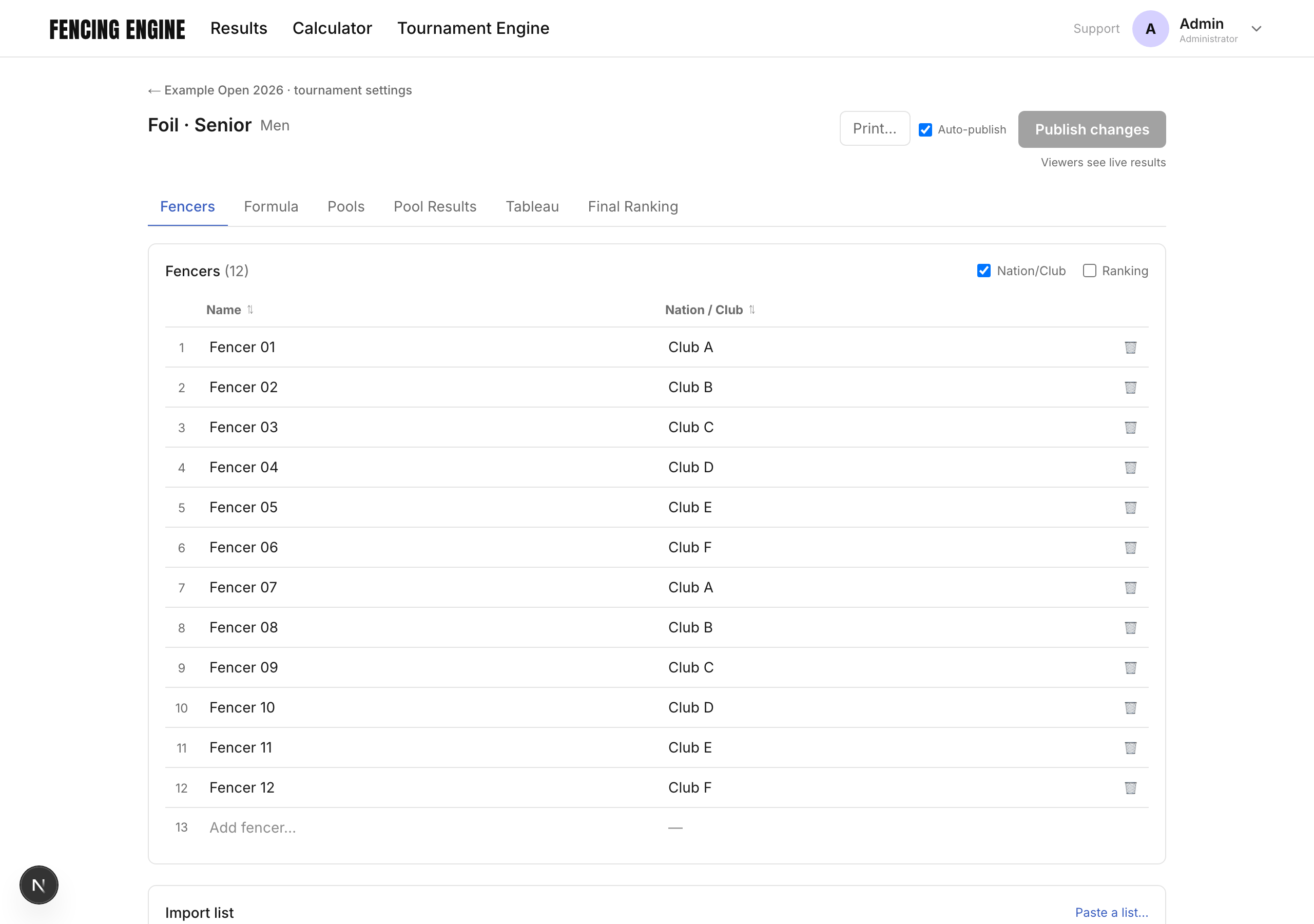This screenshot has width=1314, height=924.
Task: Delete Fencer 12 with trash icon
Action: (1130, 788)
